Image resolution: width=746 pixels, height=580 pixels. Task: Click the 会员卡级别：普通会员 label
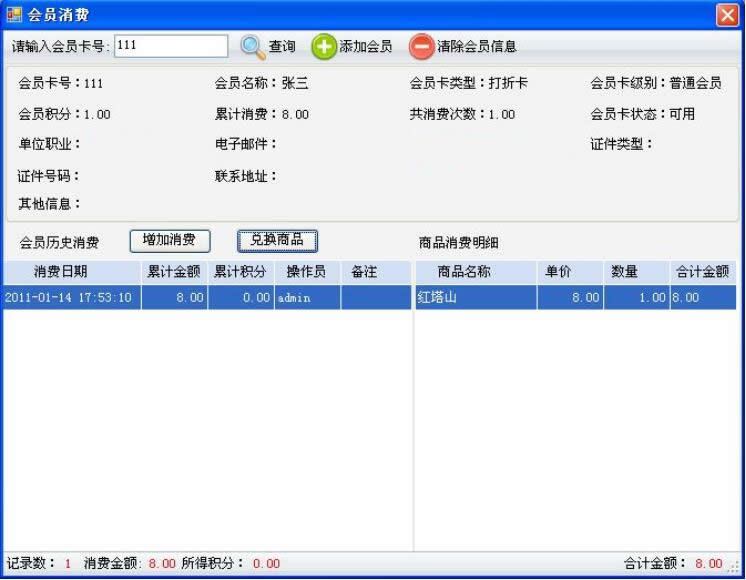(656, 83)
